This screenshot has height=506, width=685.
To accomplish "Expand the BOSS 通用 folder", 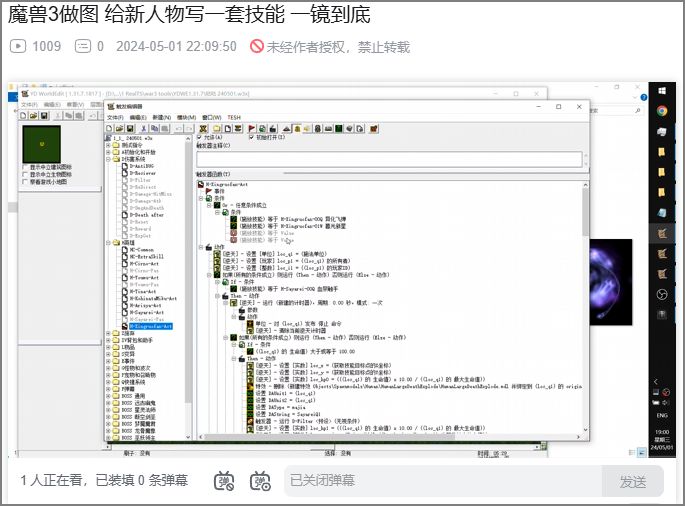I will [x=108, y=396].
